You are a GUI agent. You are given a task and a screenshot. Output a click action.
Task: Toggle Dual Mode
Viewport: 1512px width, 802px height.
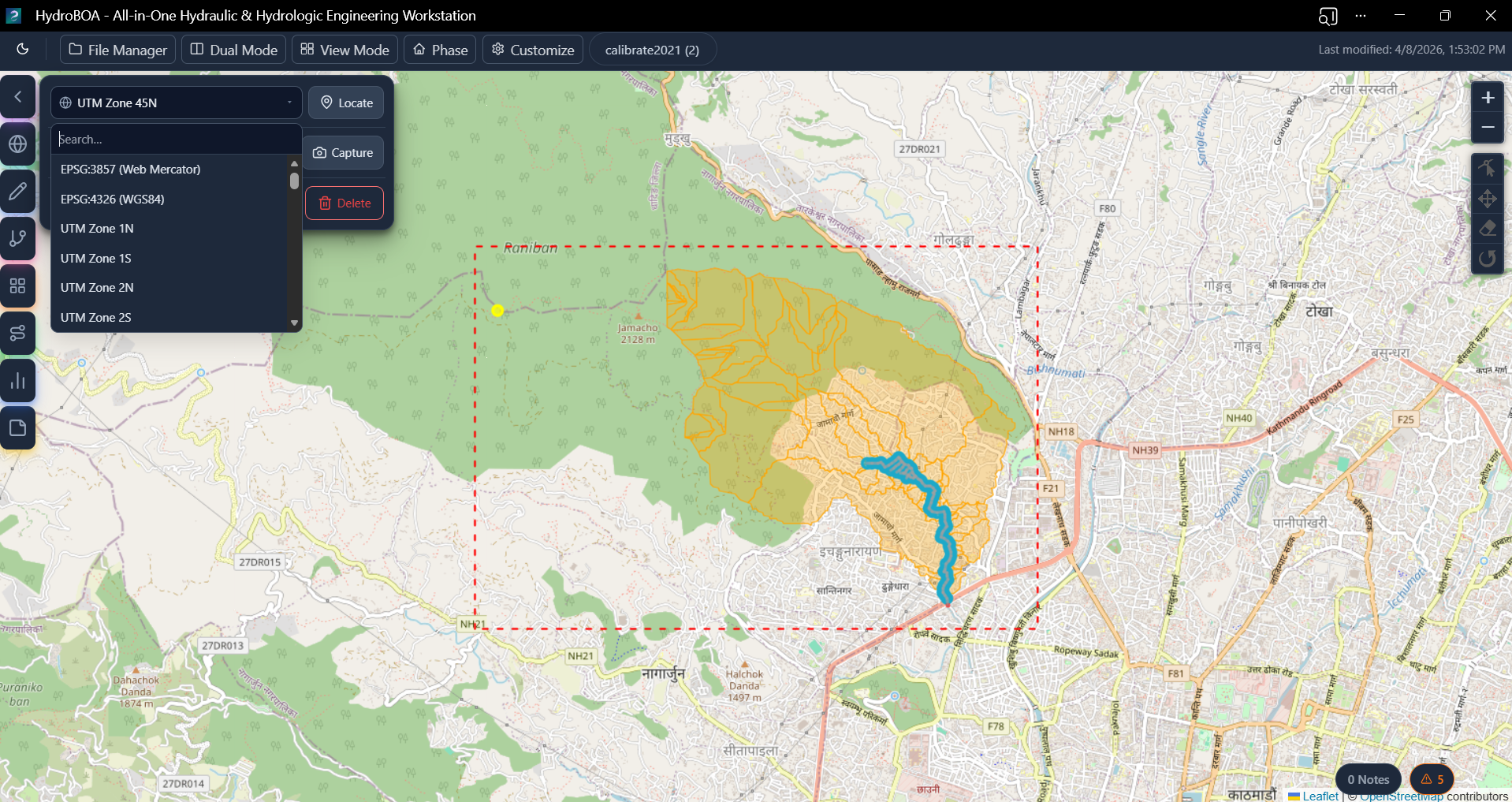pos(234,50)
